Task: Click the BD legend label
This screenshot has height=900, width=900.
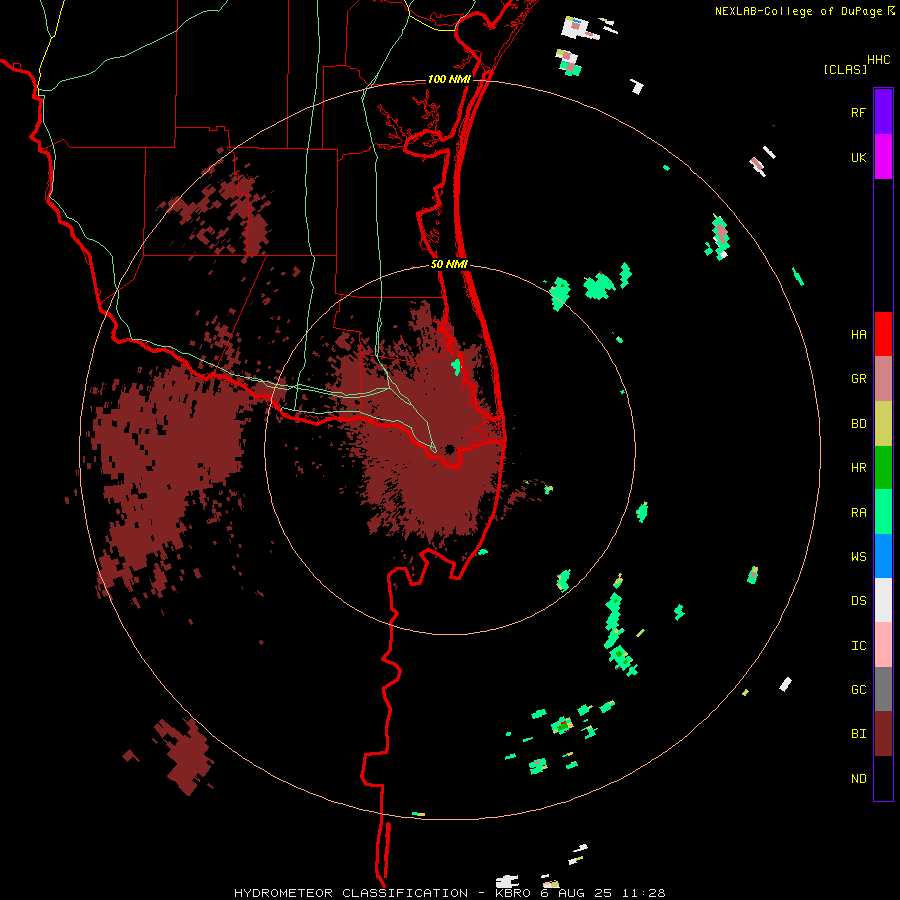Action: (858, 424)
